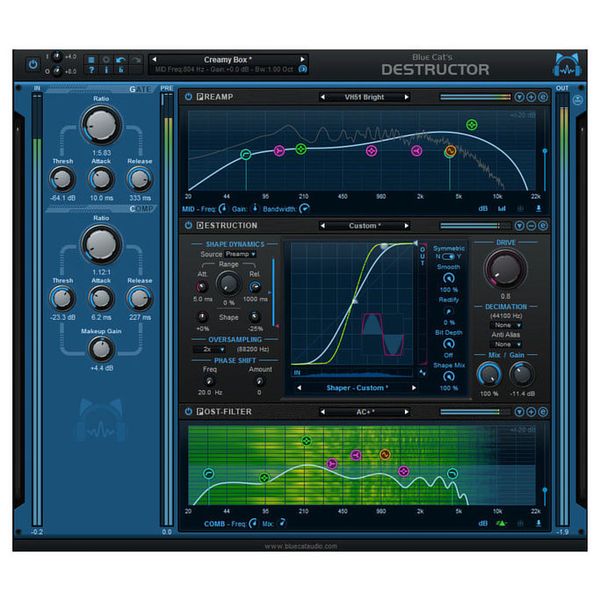Open the Shape Dynamics Source Preamp dropdown

[240, 254]
